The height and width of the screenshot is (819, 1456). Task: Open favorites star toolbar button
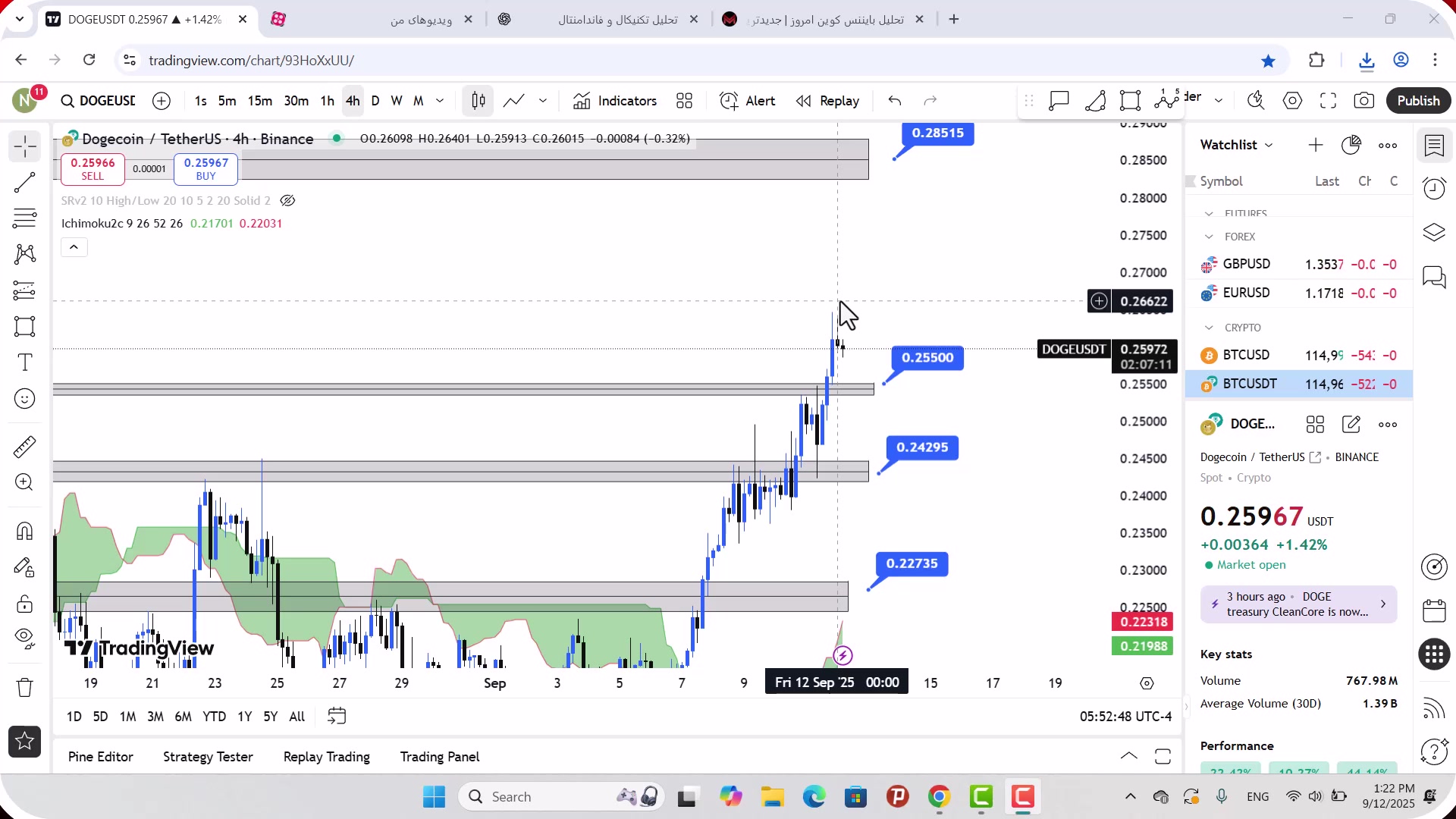(25, 742)
